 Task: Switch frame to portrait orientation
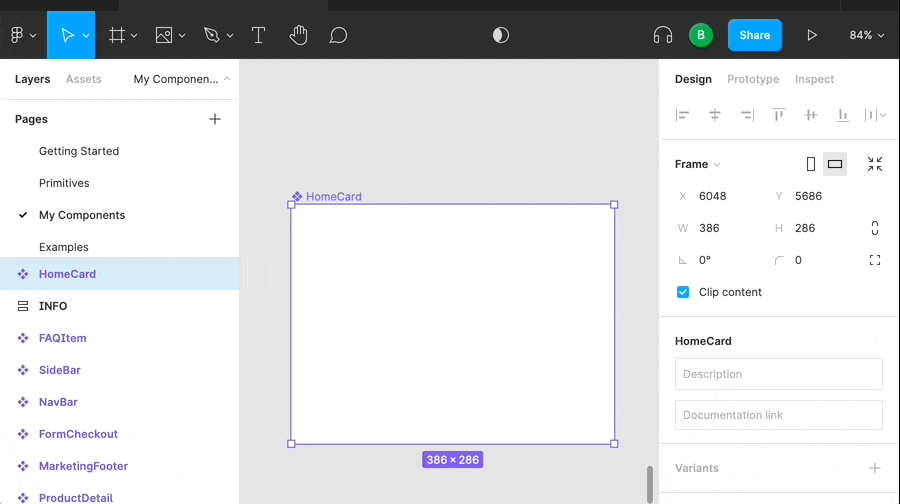pyautogui.click(x=811, y=164)
